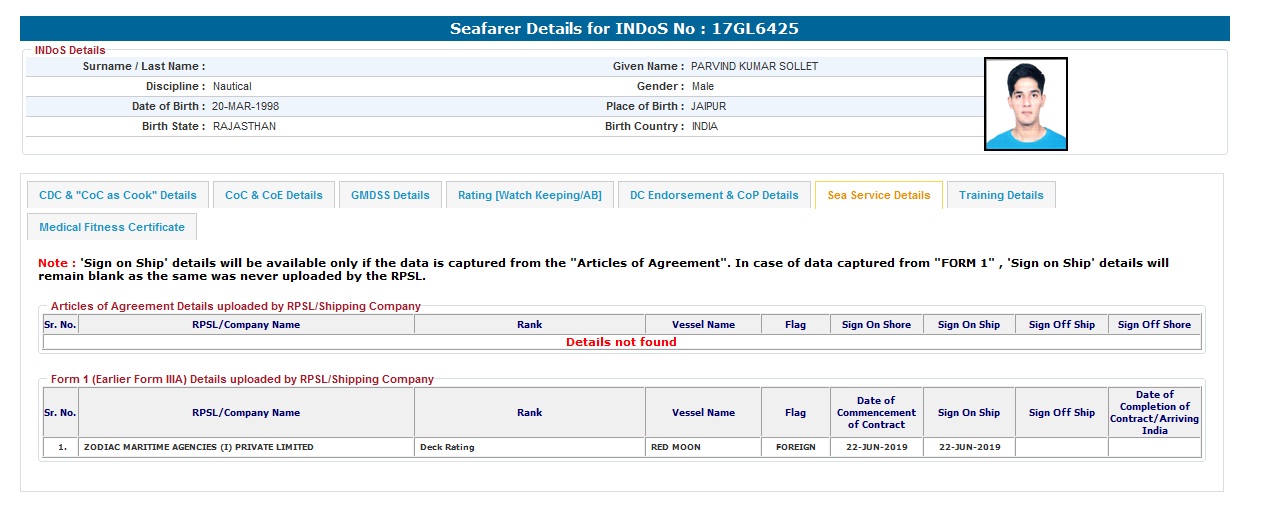Image resolution: width=1274 pixels, height=517 pixels.
Task: Click Date of Commencement of Contract column header
Action: coord(876,412)
